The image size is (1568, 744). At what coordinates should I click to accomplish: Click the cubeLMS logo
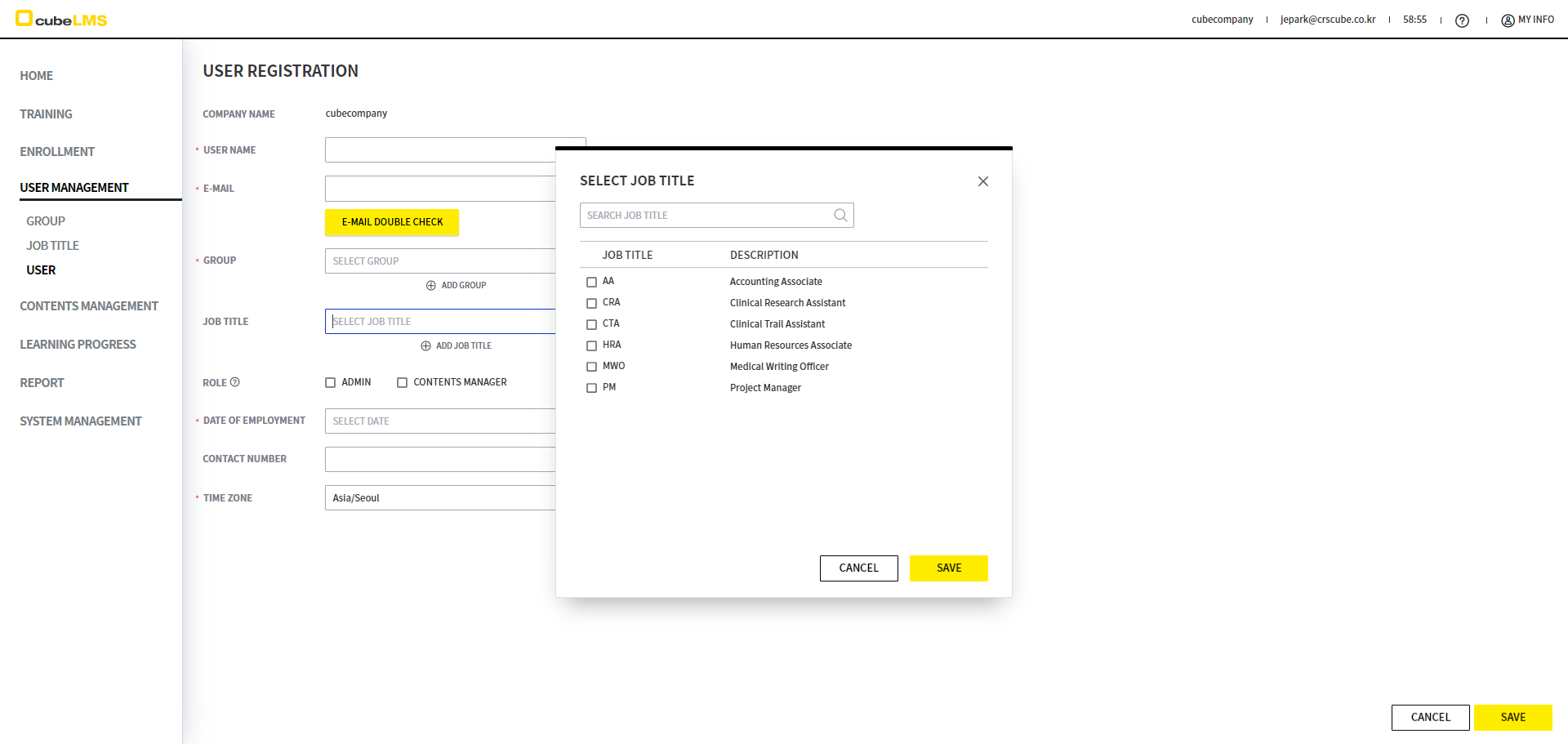(61, 19)
